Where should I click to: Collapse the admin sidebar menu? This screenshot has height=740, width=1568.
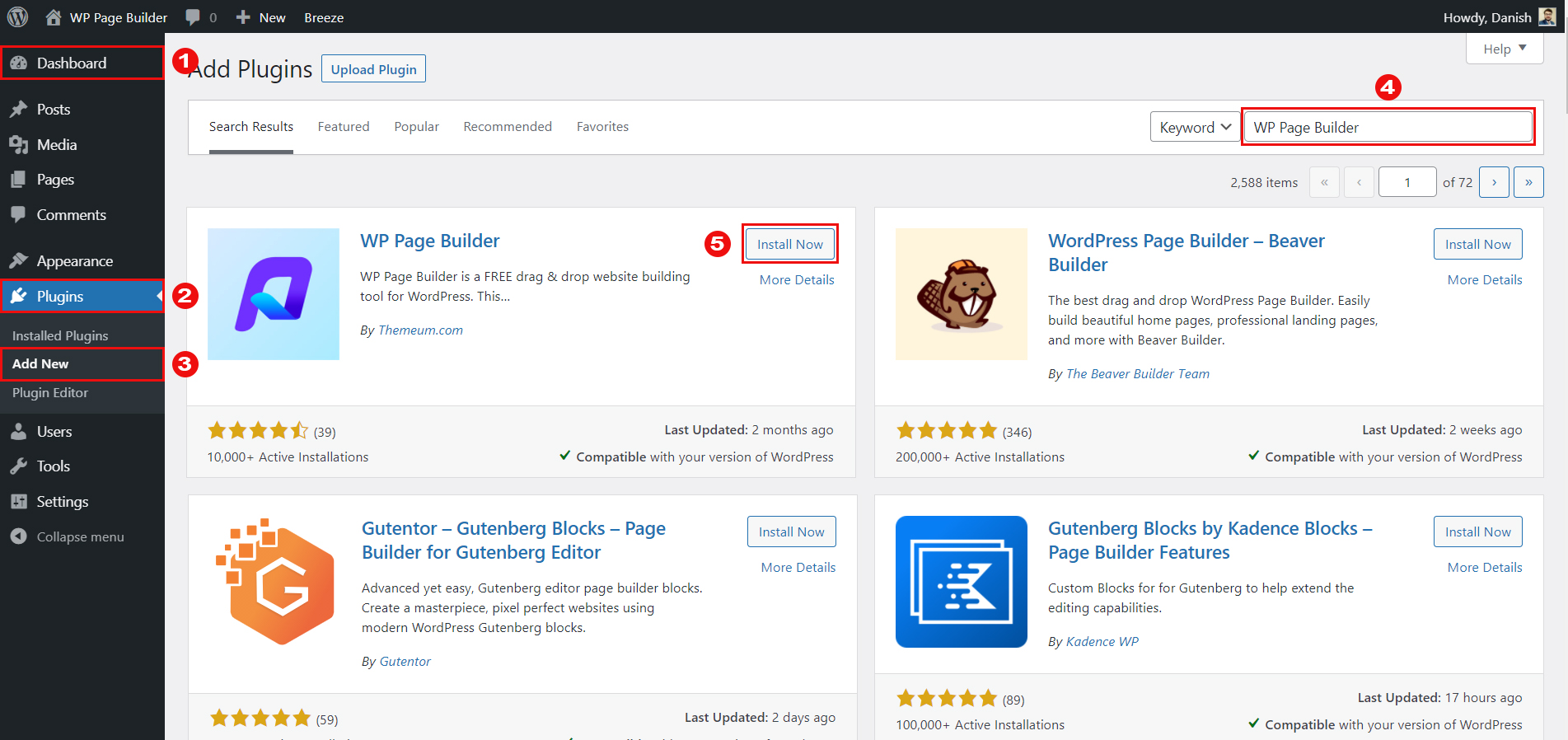[x=80, y=536]
